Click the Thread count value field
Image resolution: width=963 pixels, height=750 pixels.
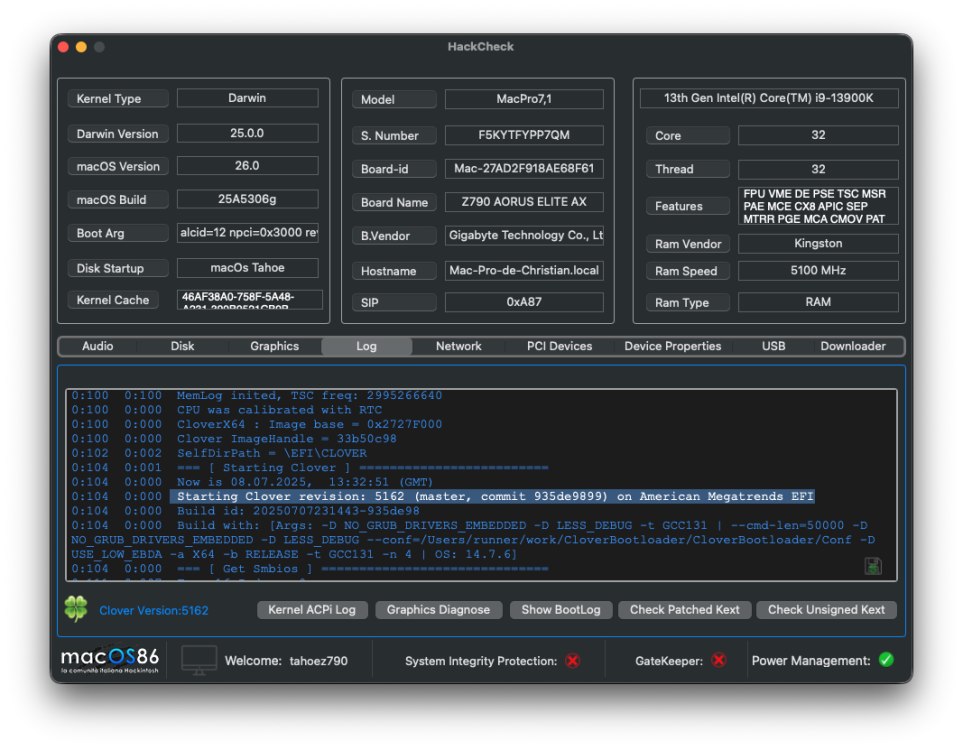pos(817,169)
